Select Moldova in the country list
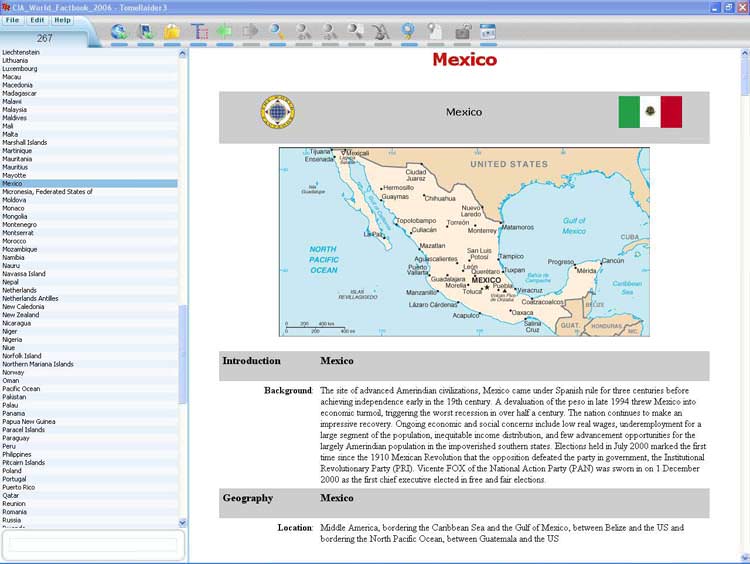 click(x=14, y=200)
